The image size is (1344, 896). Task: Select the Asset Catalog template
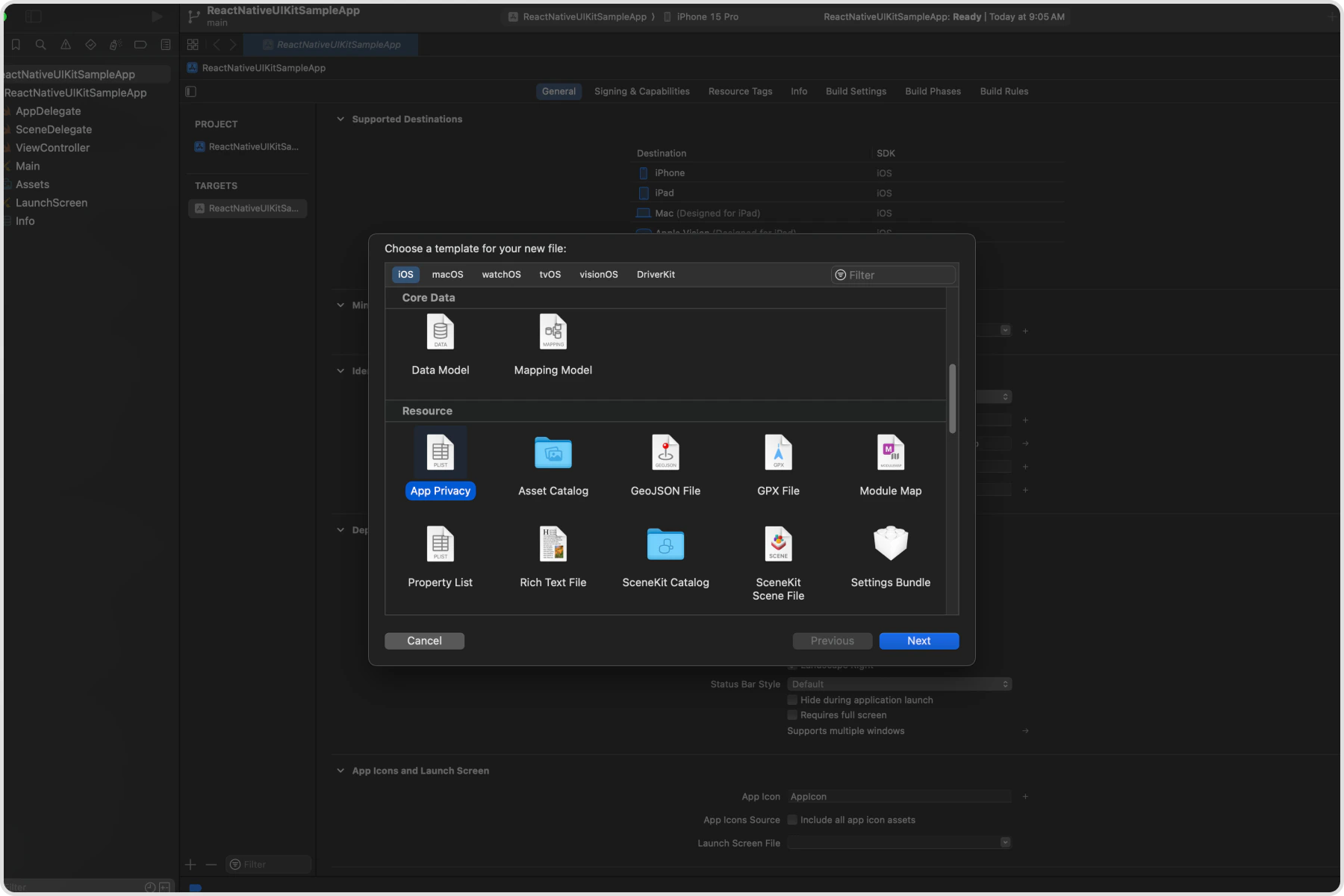click(553, 463)
